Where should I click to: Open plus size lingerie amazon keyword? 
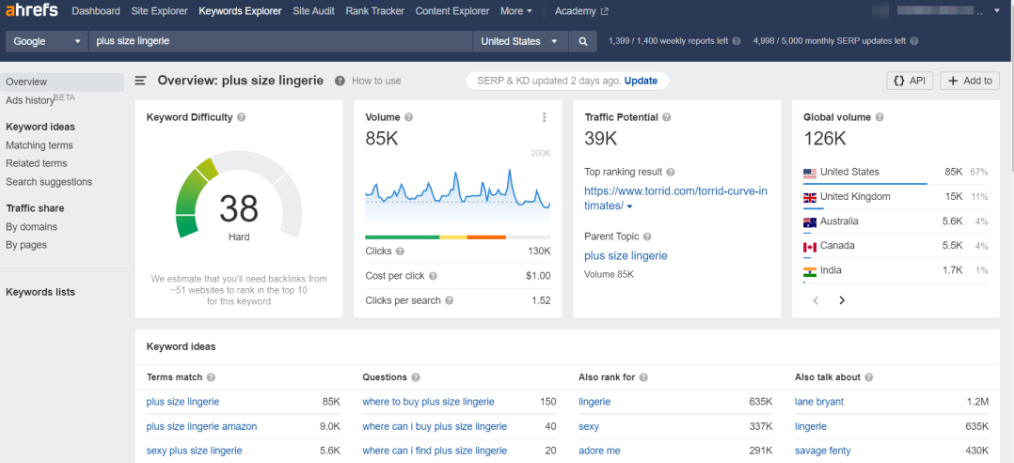tap(202, 427)
